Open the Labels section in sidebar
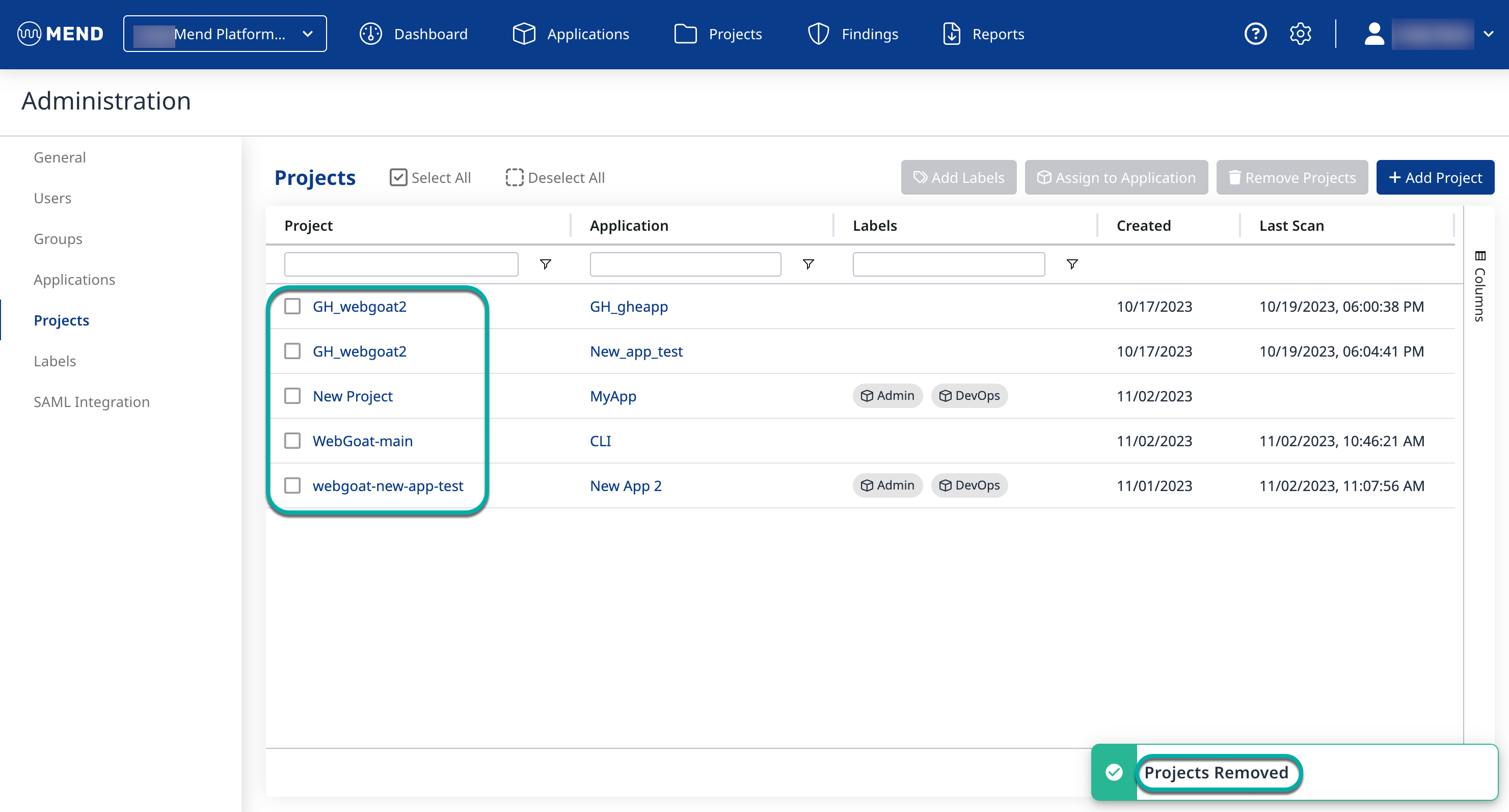Screen dimensions: 1509x812 (x=55, y=361)
